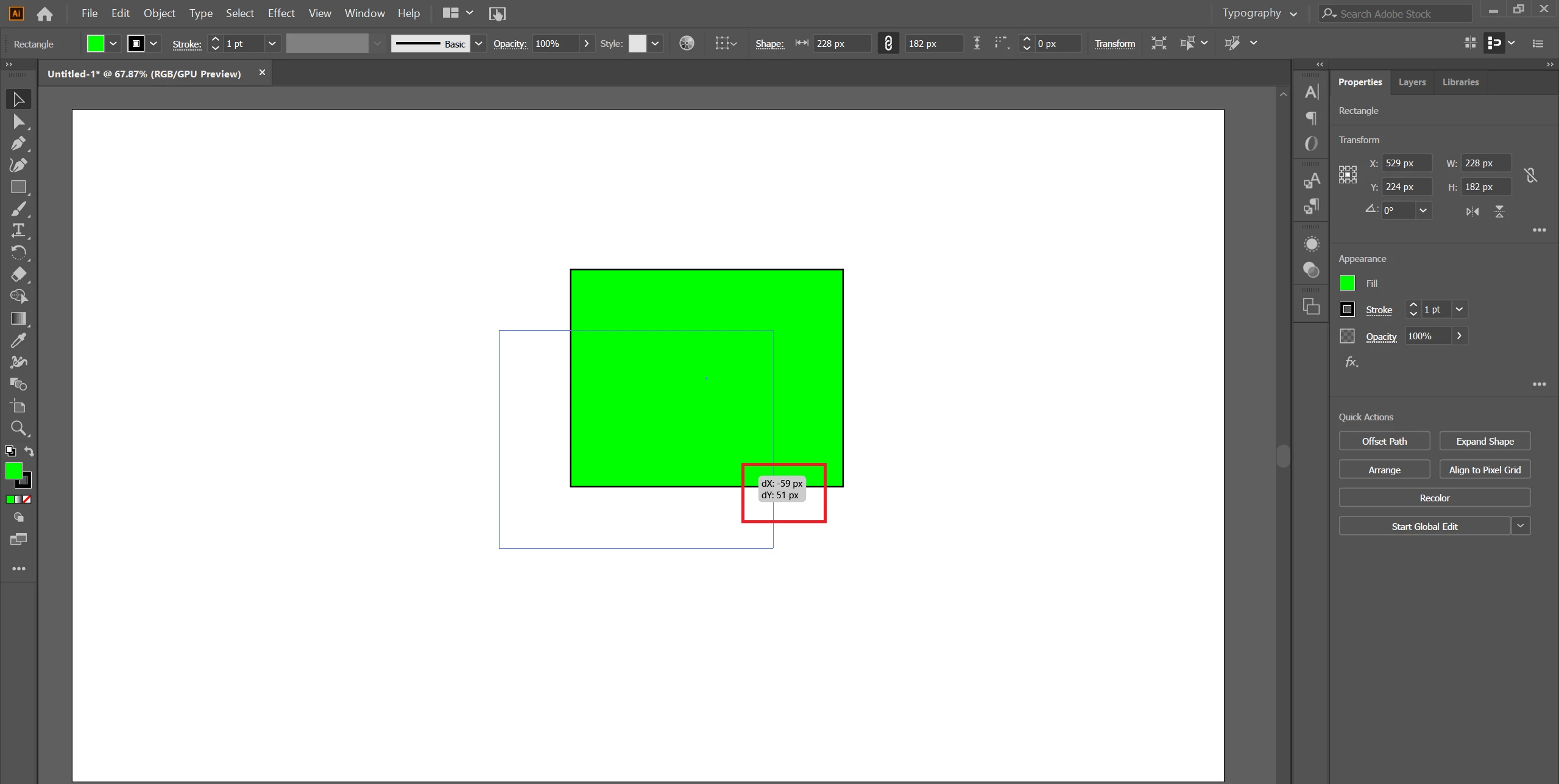The width and height of the screenshot is (1559, 784).
Task: Choose the Eyedropper tool
Action: 18,341
